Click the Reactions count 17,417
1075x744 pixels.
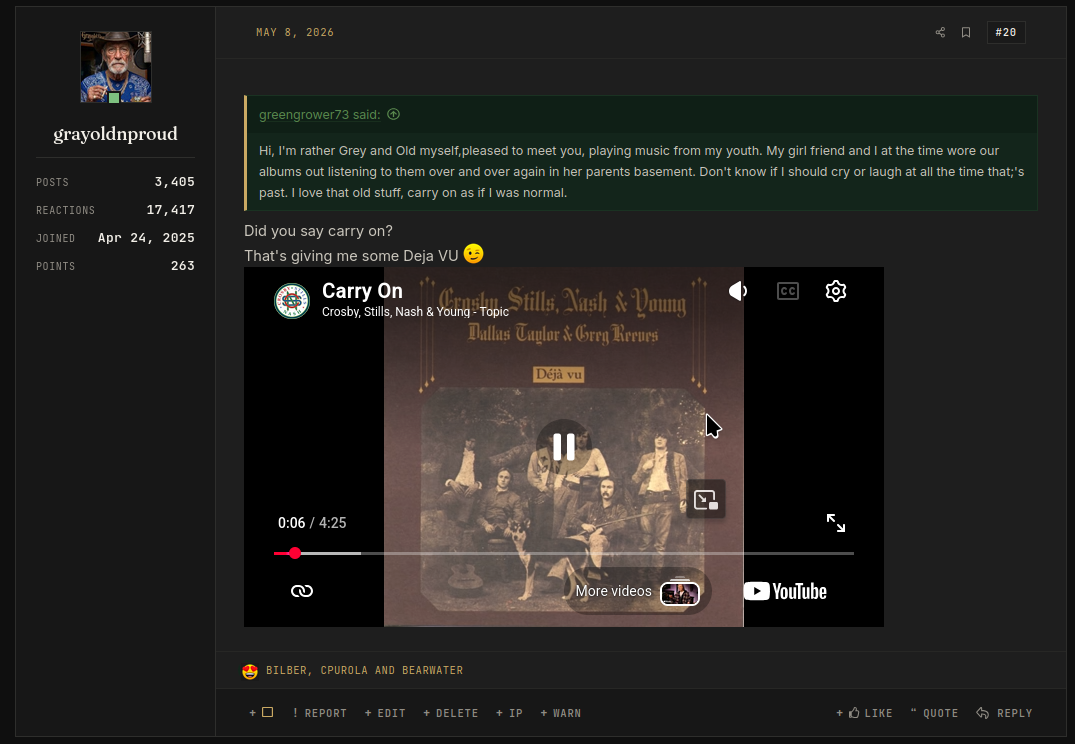171,210
